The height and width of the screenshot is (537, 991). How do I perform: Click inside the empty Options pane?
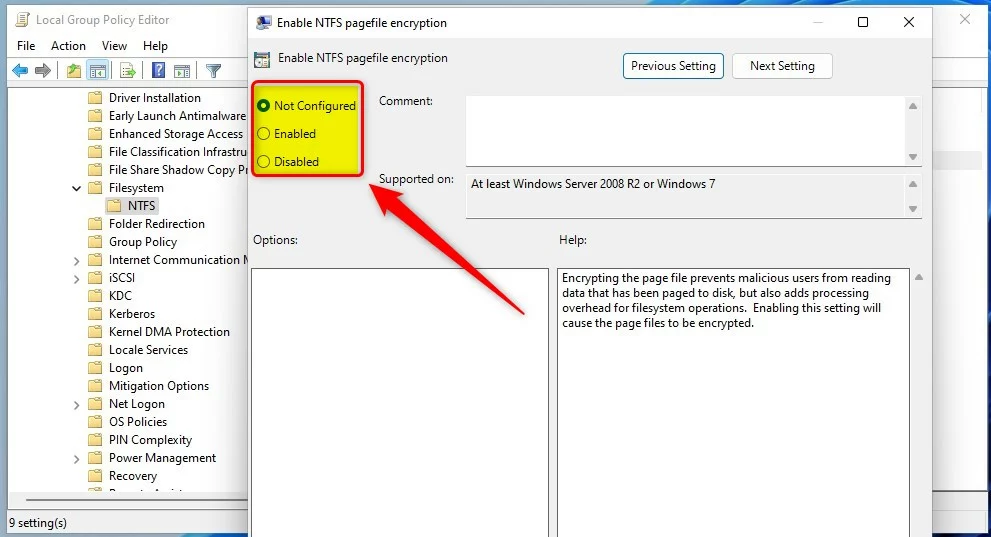400,402
